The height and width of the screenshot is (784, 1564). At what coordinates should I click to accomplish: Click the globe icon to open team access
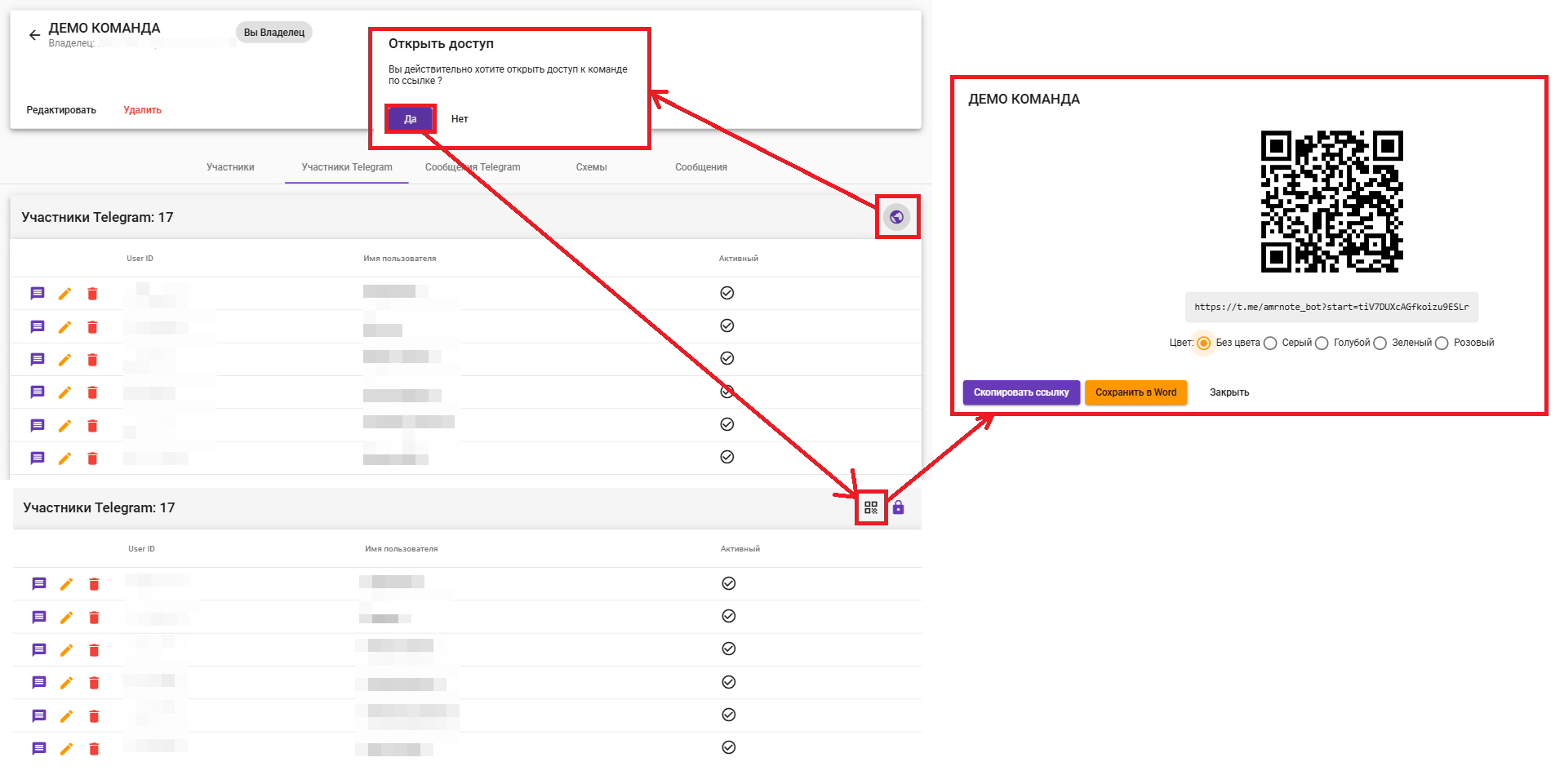[x=896, y=217]
